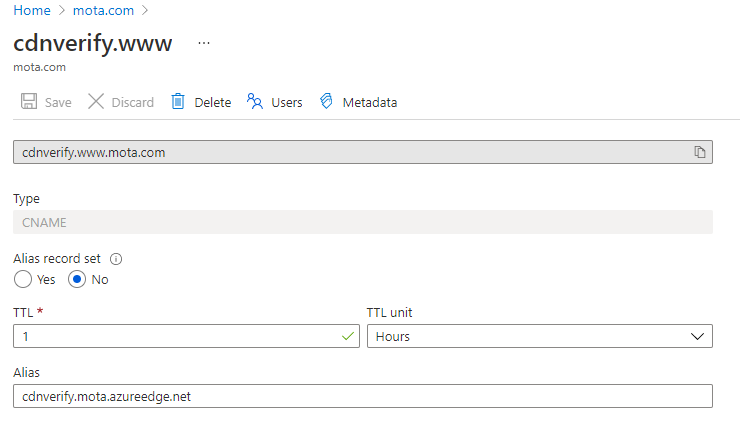This screenshot has height=441, width=740.
Task: Click the TTL value input field
Action: tap(186, 336)
